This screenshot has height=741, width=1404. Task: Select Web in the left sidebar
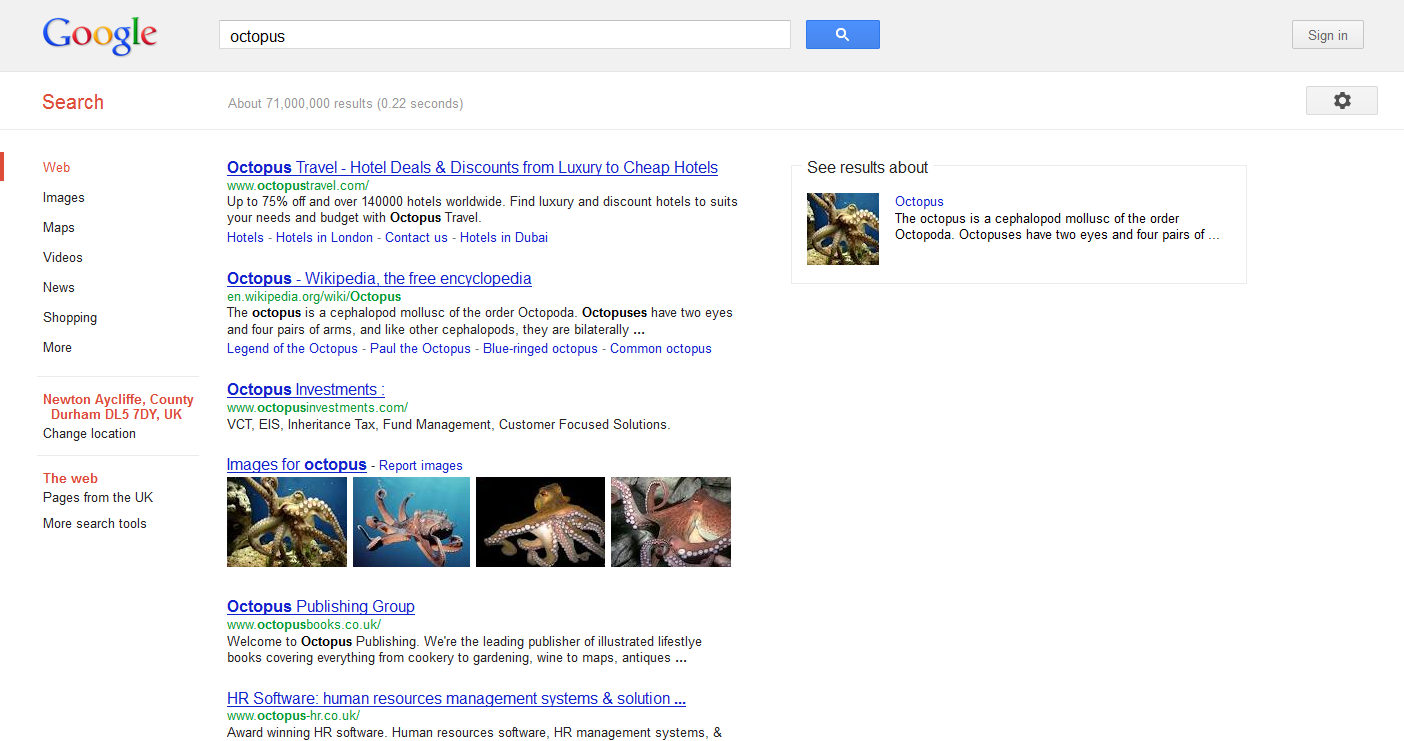pos(57,167)
